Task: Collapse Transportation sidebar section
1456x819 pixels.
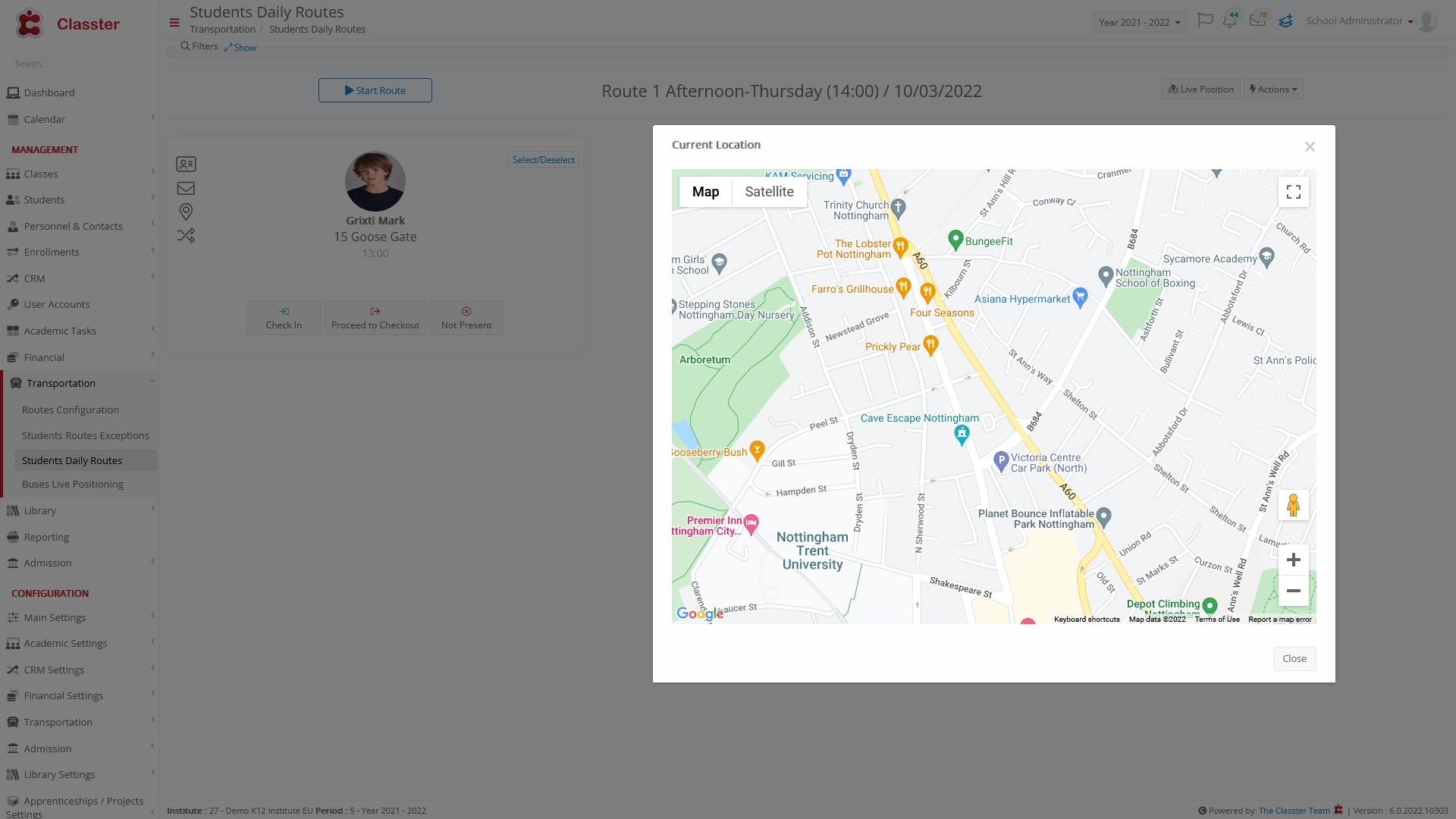Action: tap(80, 383)
